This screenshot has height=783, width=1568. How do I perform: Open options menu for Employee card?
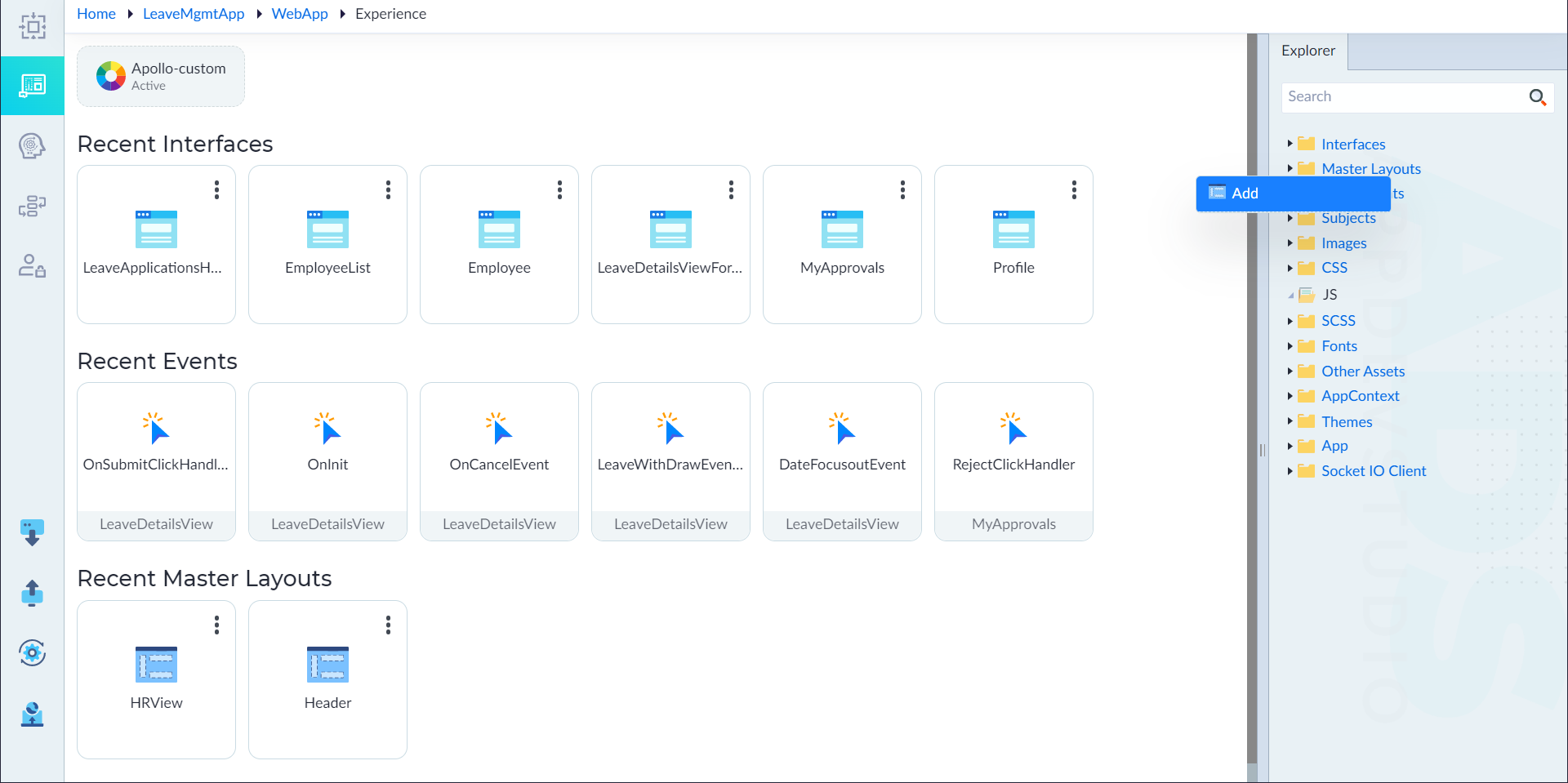pos(559,189)
